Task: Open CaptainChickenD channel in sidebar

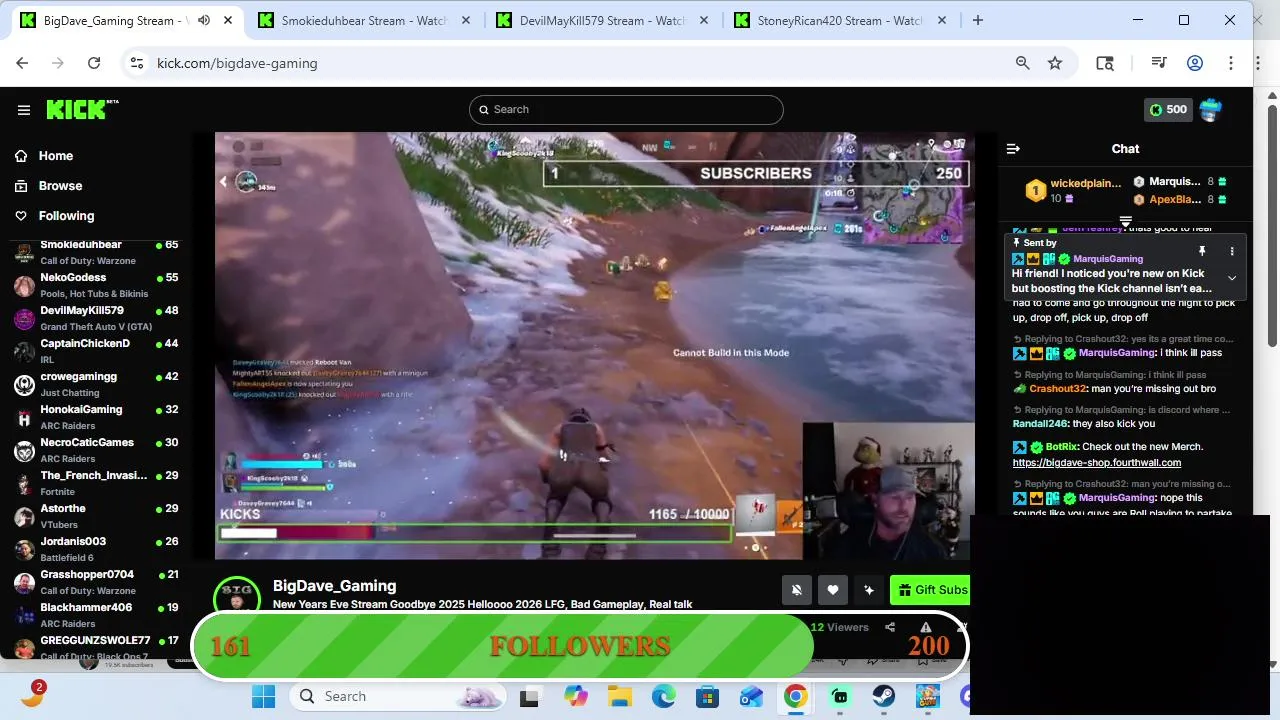Action: tap(96, 351)
